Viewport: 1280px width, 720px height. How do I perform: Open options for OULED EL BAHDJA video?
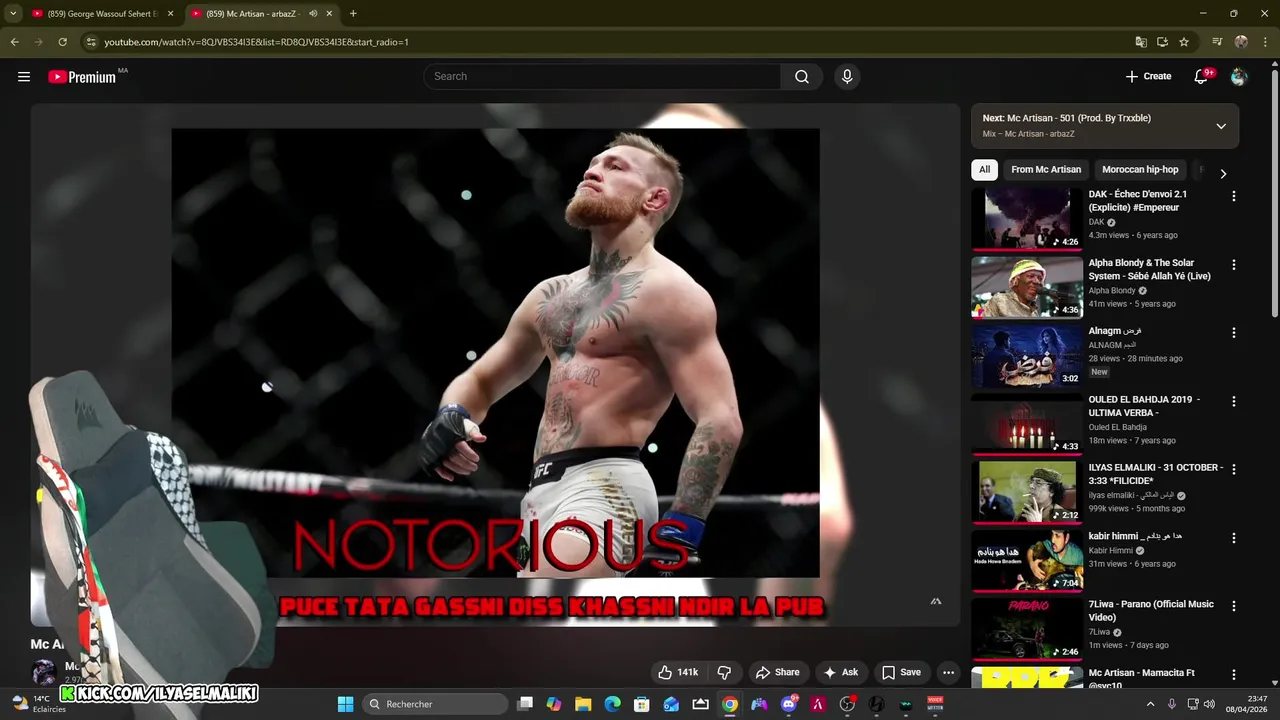[1233, 401]
